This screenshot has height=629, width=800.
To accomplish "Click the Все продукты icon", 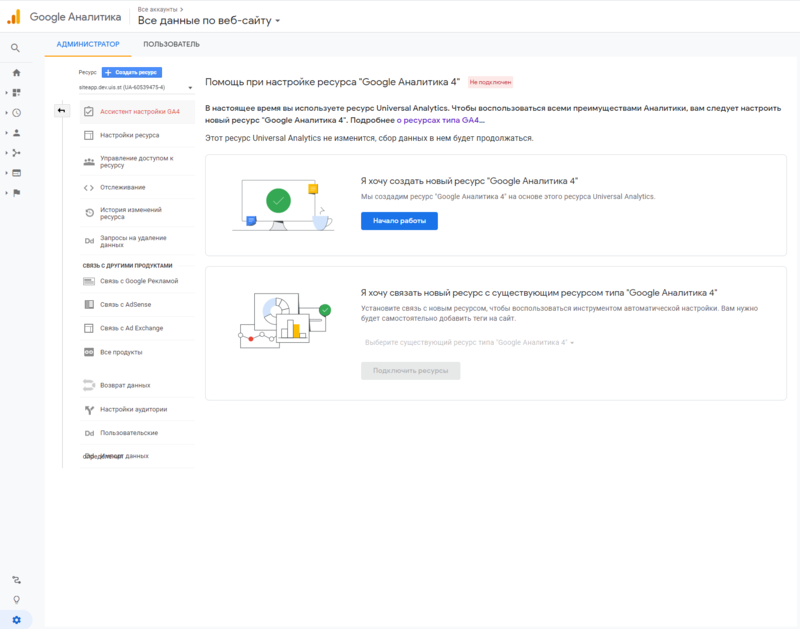I will [x=89, y=352].
